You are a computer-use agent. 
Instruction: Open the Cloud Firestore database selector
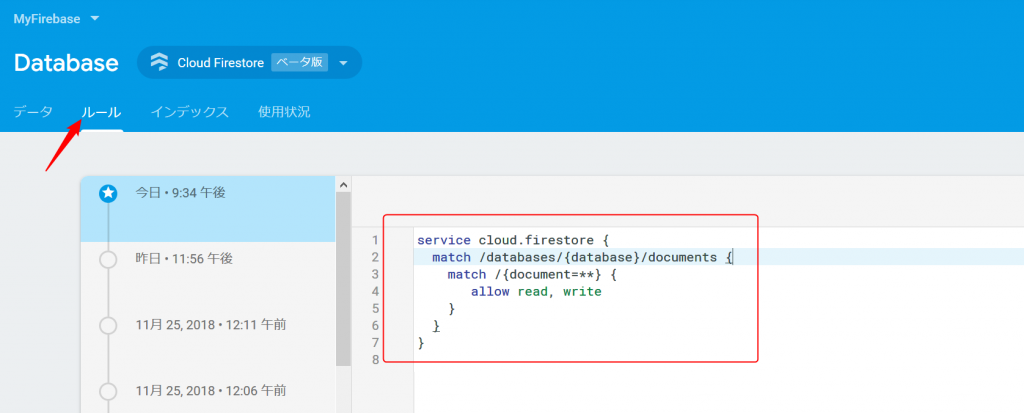[249, 63]
